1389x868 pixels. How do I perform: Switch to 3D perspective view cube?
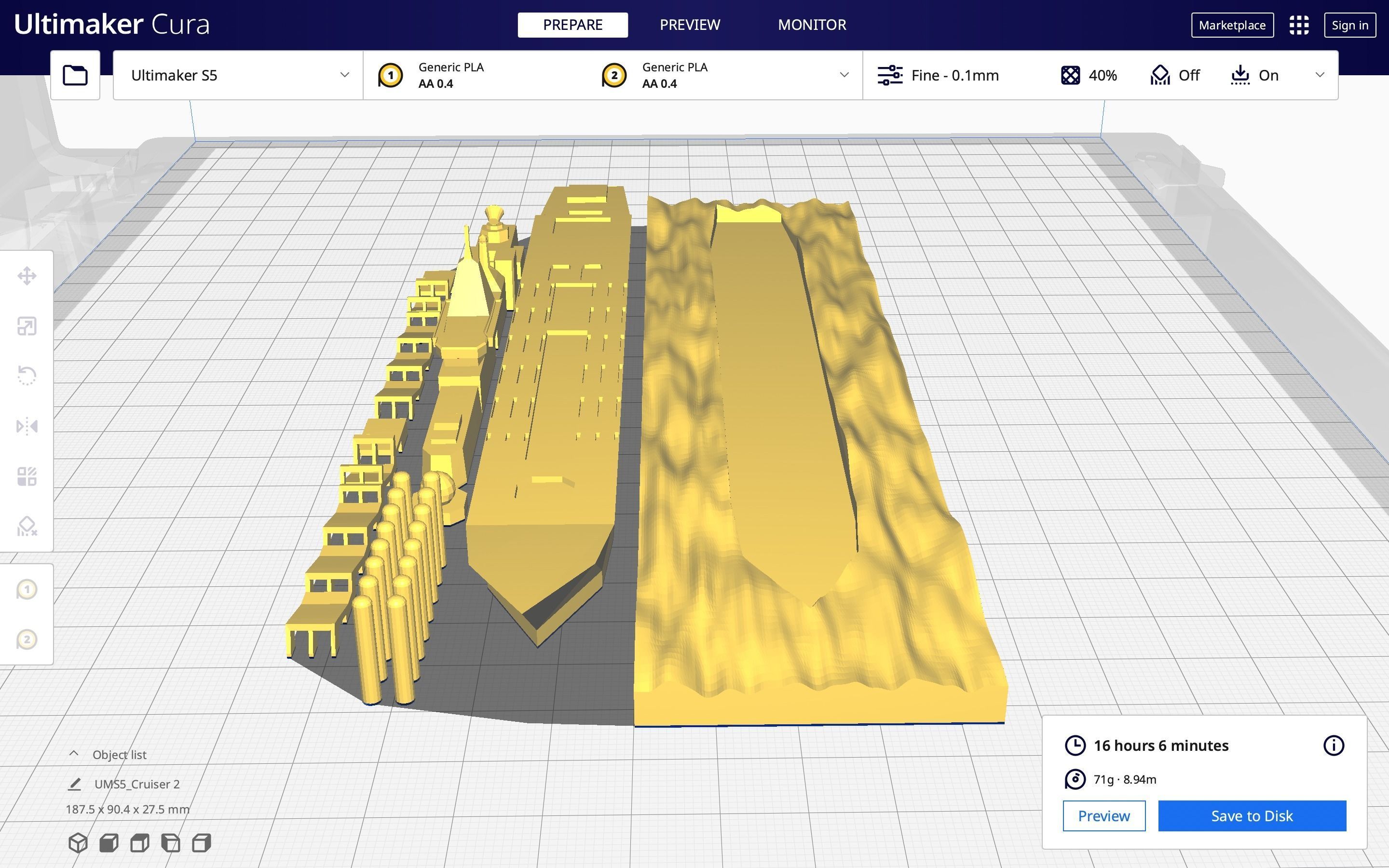78,843
